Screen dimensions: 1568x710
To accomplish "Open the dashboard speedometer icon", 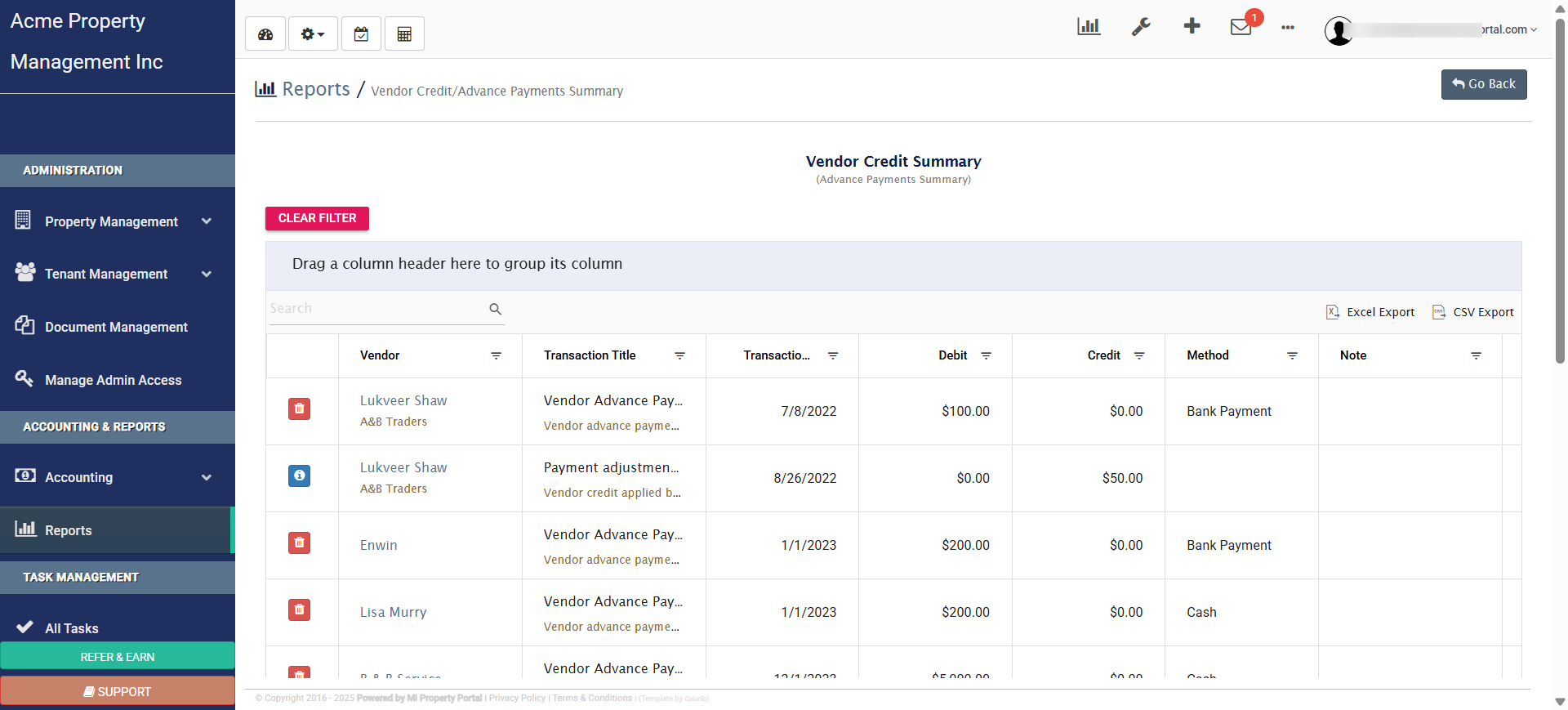I will (265, 34).
